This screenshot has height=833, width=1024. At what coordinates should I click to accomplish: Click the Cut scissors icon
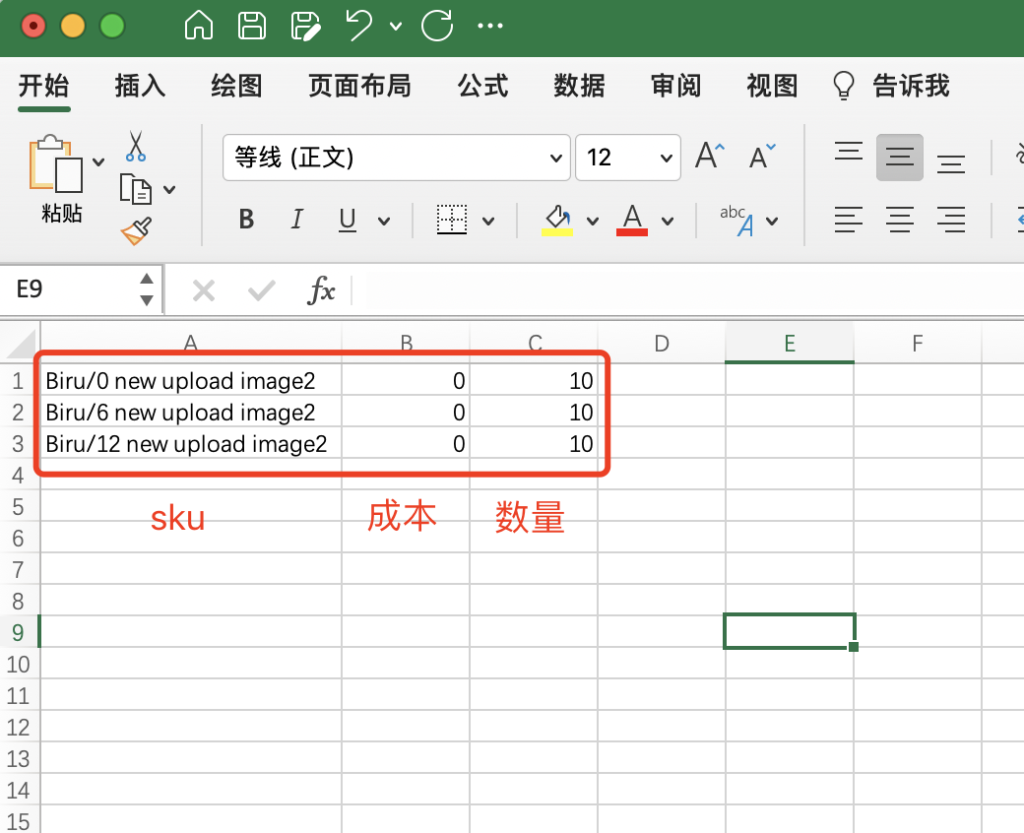click(x=136, y=147)
